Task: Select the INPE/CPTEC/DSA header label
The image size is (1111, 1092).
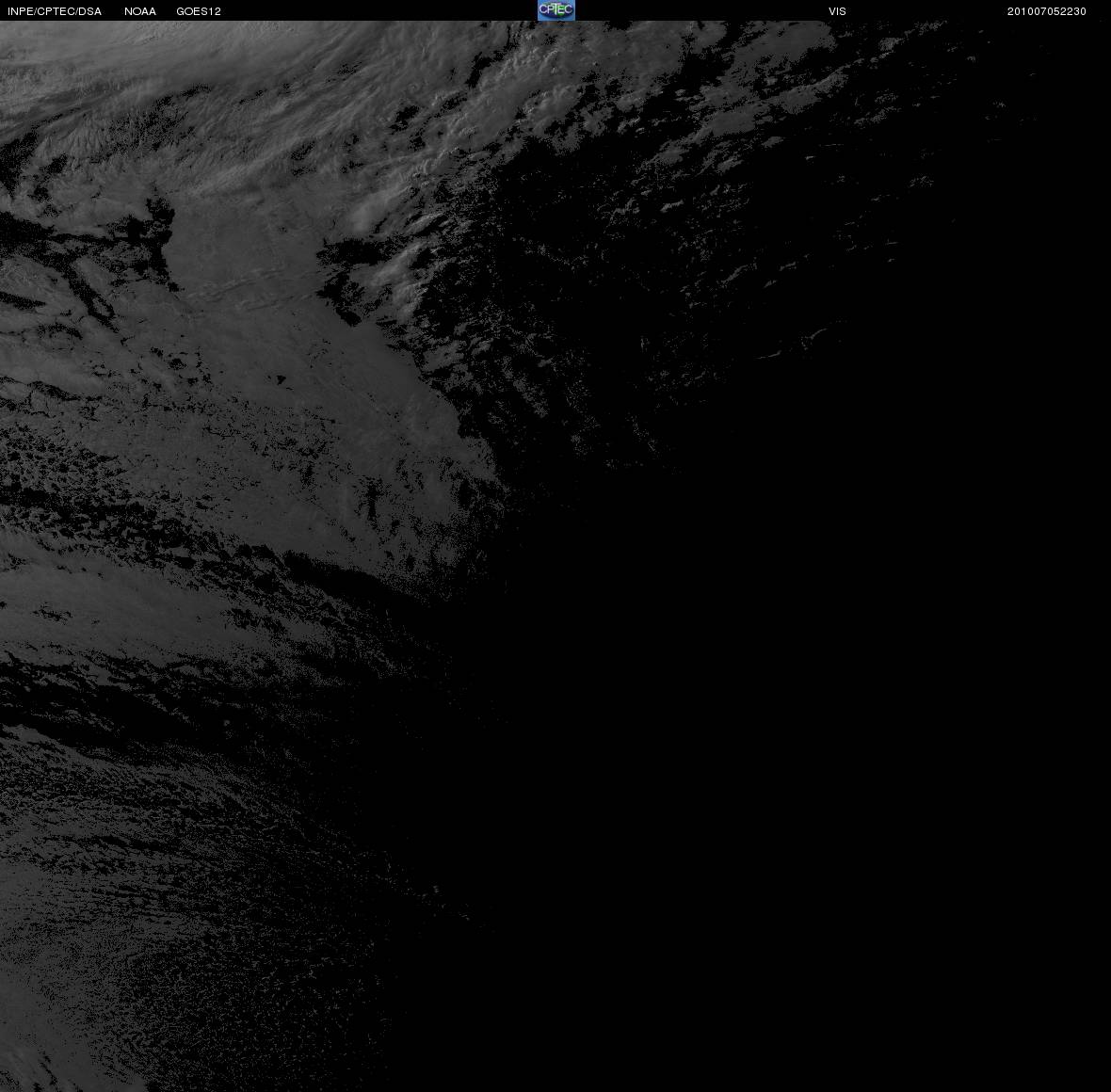Action: point(55,11)
